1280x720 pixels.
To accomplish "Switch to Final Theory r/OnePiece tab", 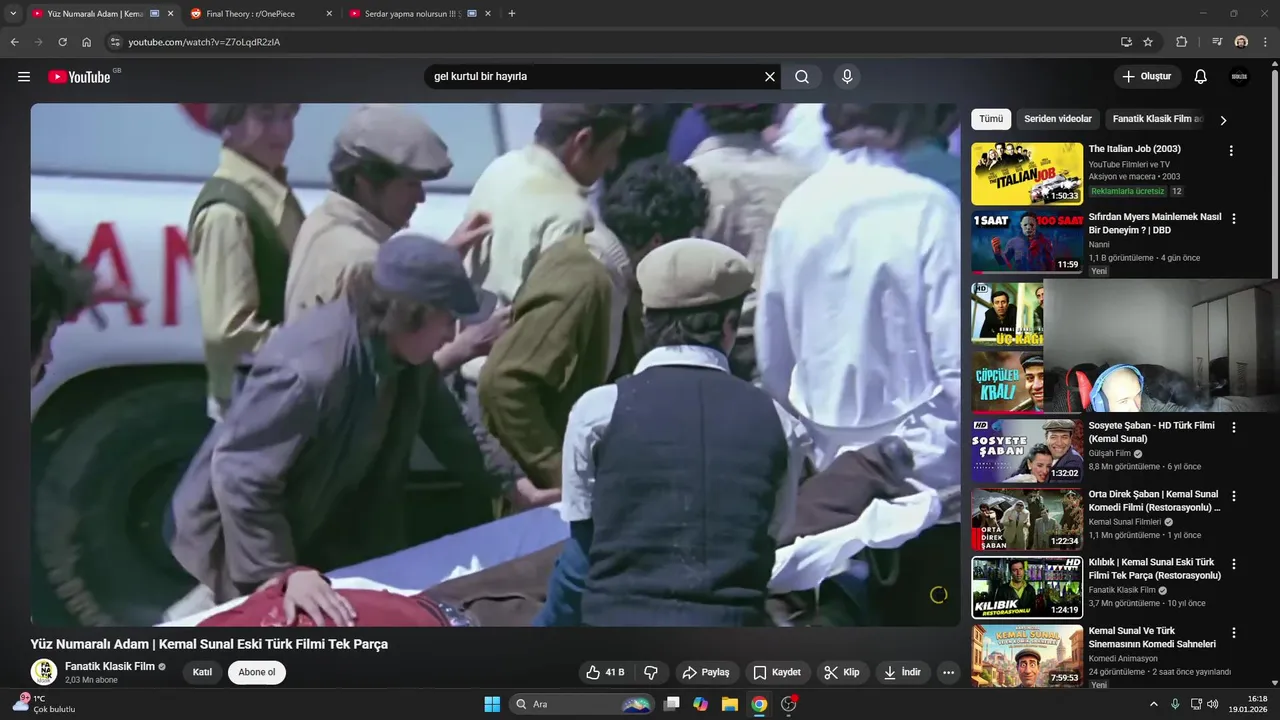I will 260,14.
